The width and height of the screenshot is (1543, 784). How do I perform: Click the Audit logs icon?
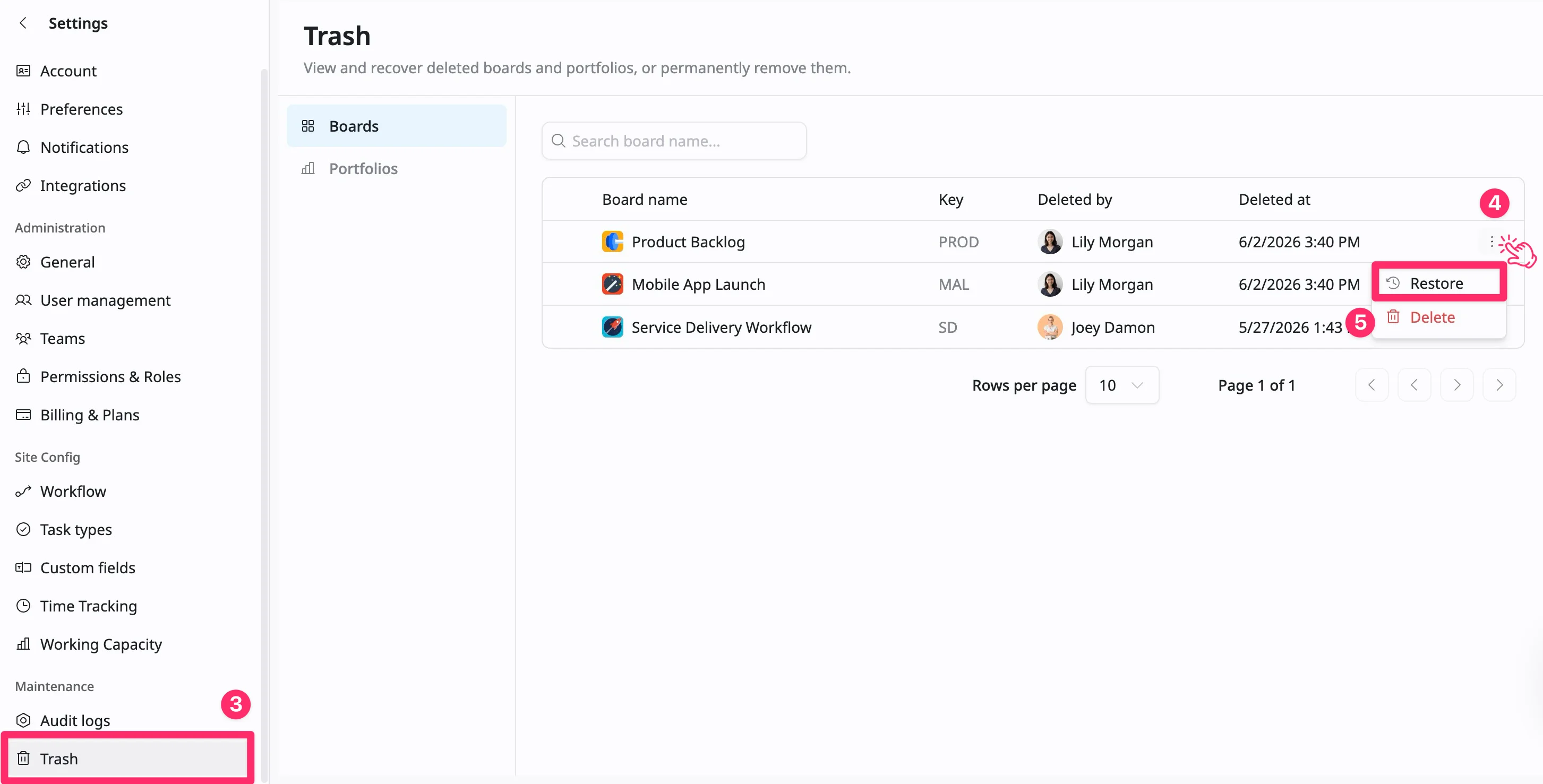pos(23,720)
